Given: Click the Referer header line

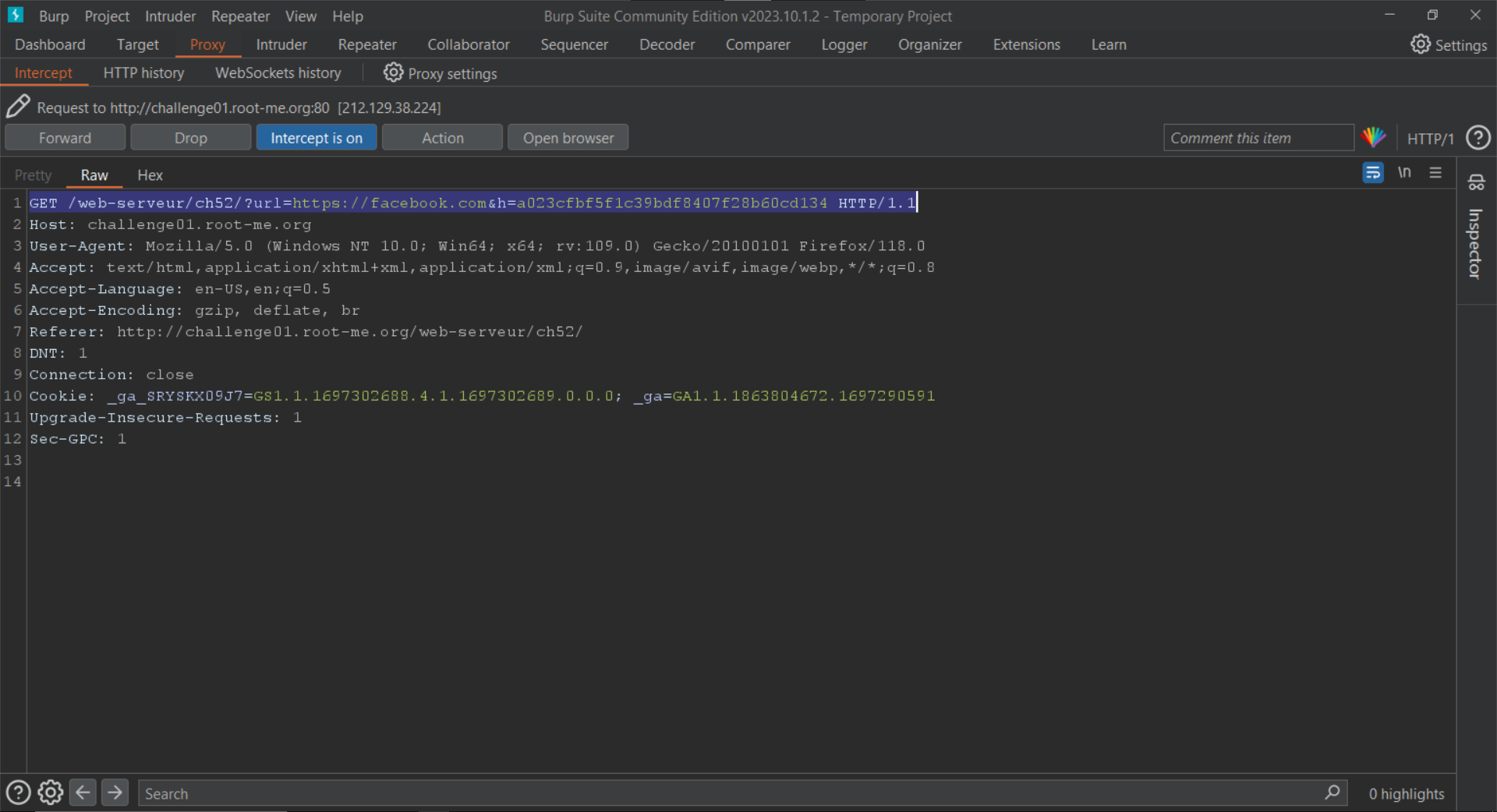Looking at the screenshot, I should 306,332.
